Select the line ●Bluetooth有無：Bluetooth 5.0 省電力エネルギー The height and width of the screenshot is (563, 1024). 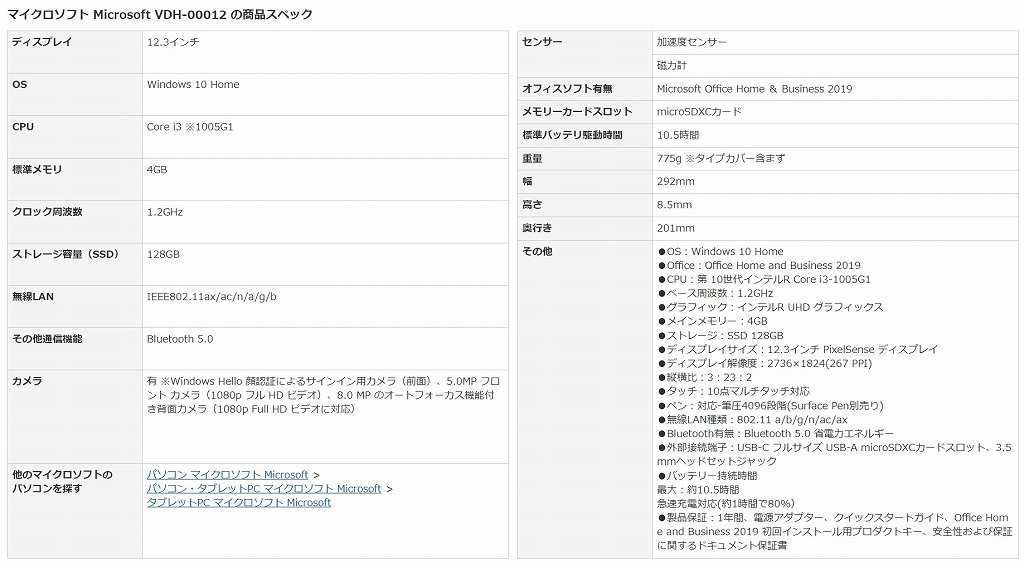pos(776,434)
